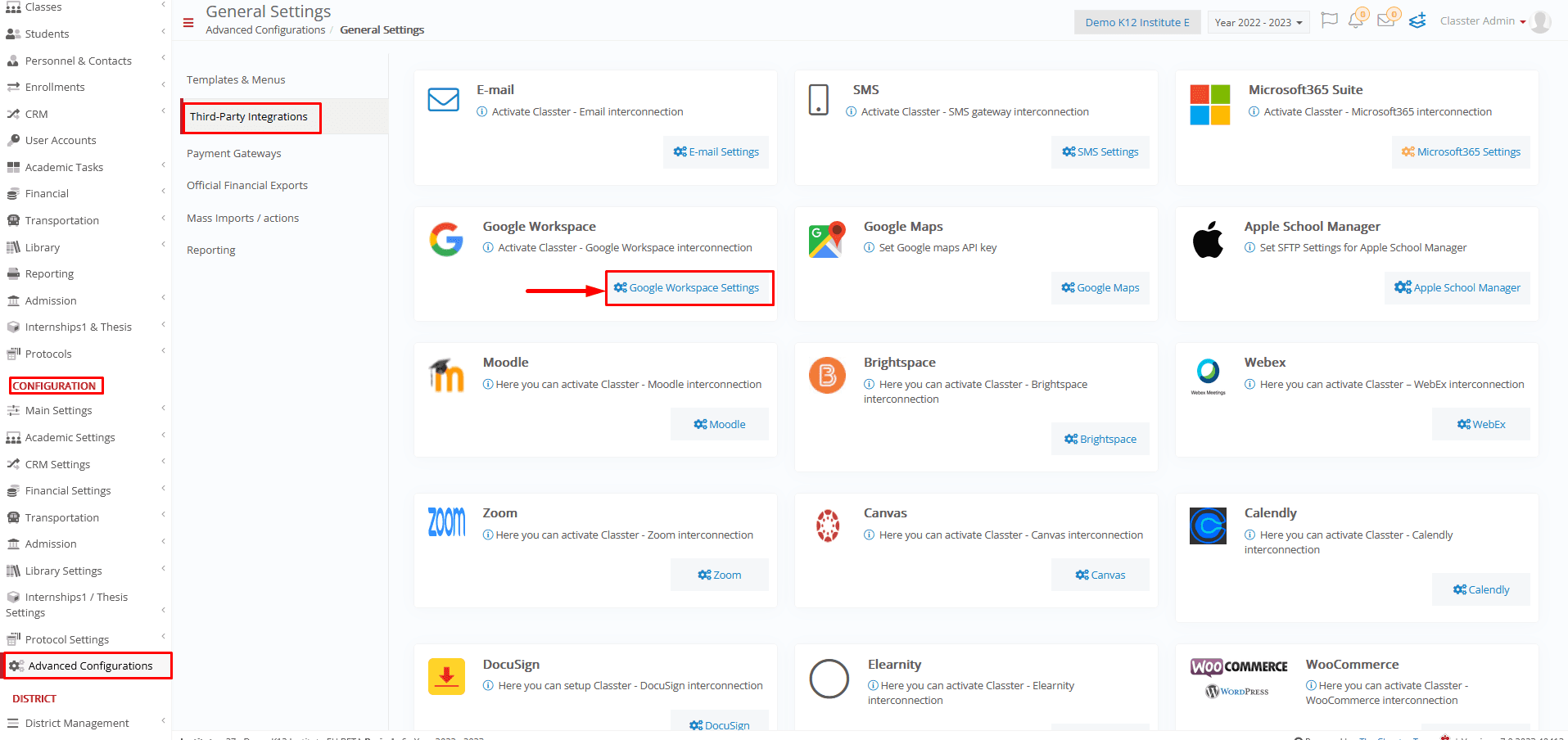This screenshot has width=1568, height=740.
Task: Click the WebEx settings button
Action: pos(1480,424)
